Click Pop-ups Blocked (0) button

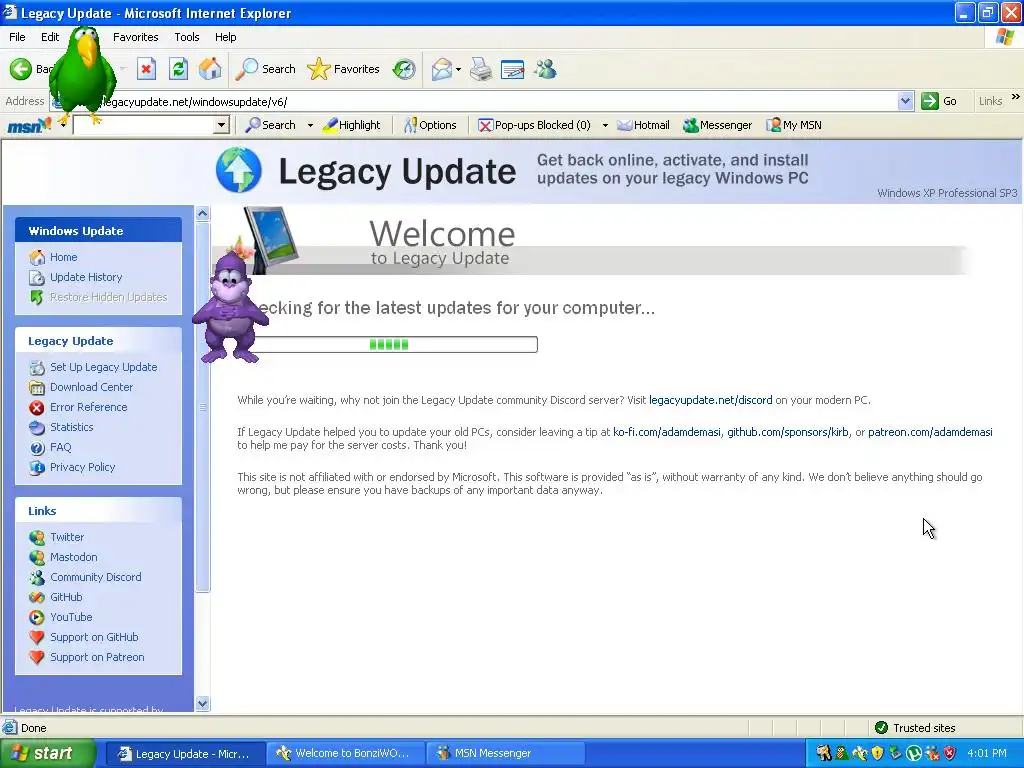[x=534, y=125]
